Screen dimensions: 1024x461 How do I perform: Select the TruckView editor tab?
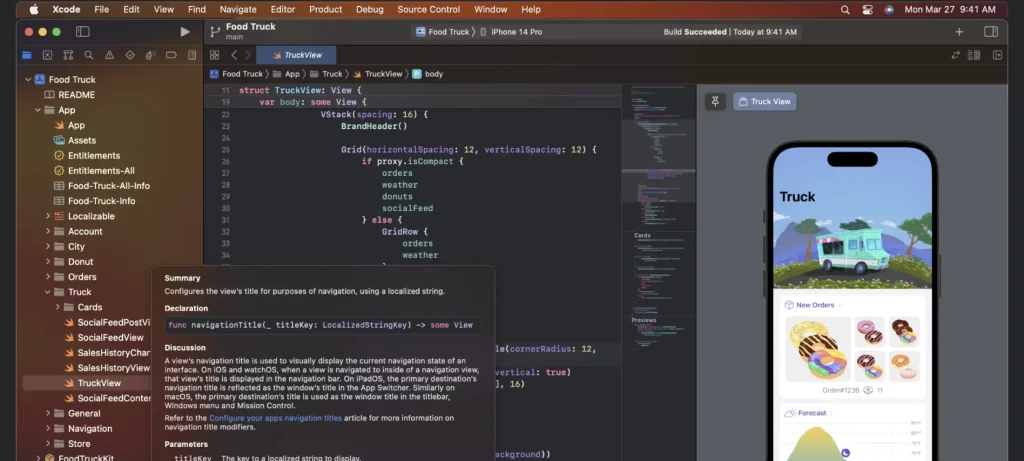tap(296, 55)
